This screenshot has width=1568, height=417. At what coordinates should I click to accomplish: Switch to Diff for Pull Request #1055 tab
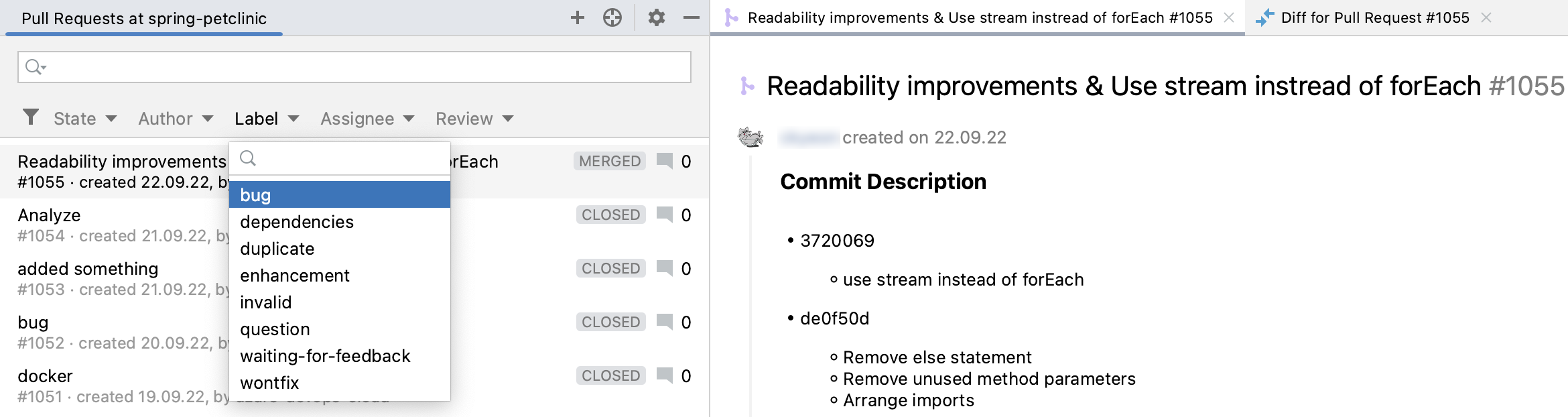[x=1374, y=18]
